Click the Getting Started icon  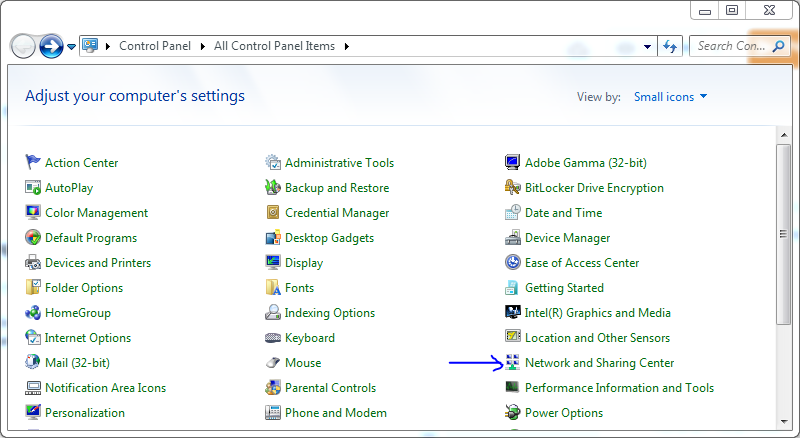point(512,287)
